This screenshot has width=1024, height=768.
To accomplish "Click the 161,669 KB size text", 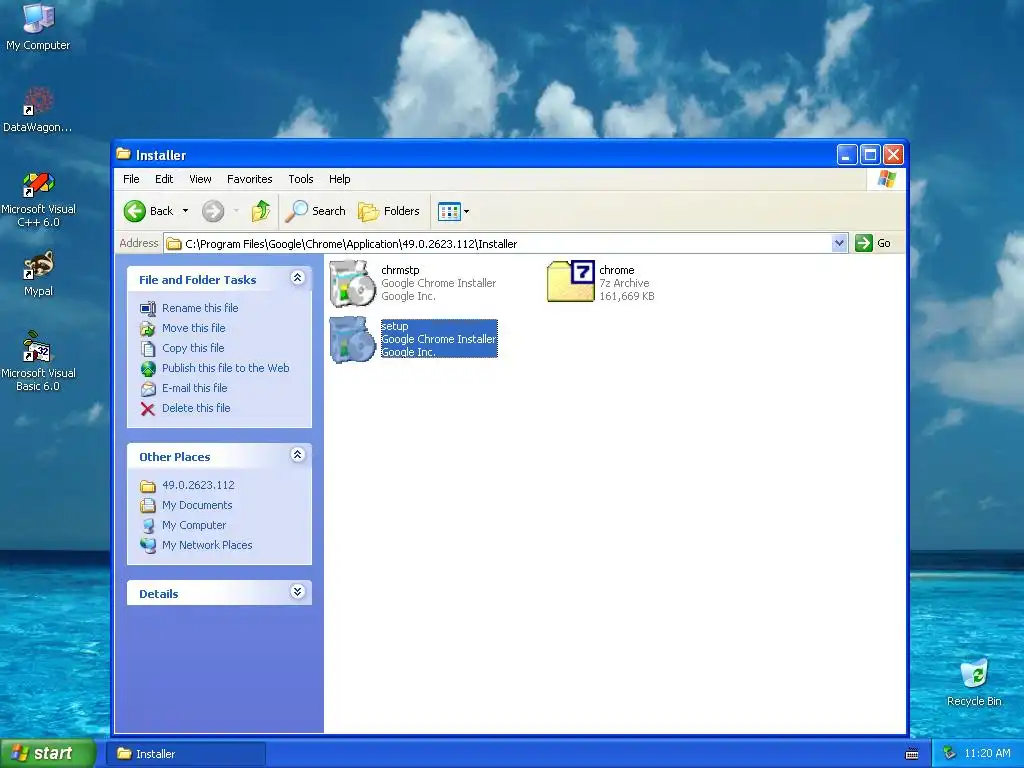I will (x=627, y=296).
